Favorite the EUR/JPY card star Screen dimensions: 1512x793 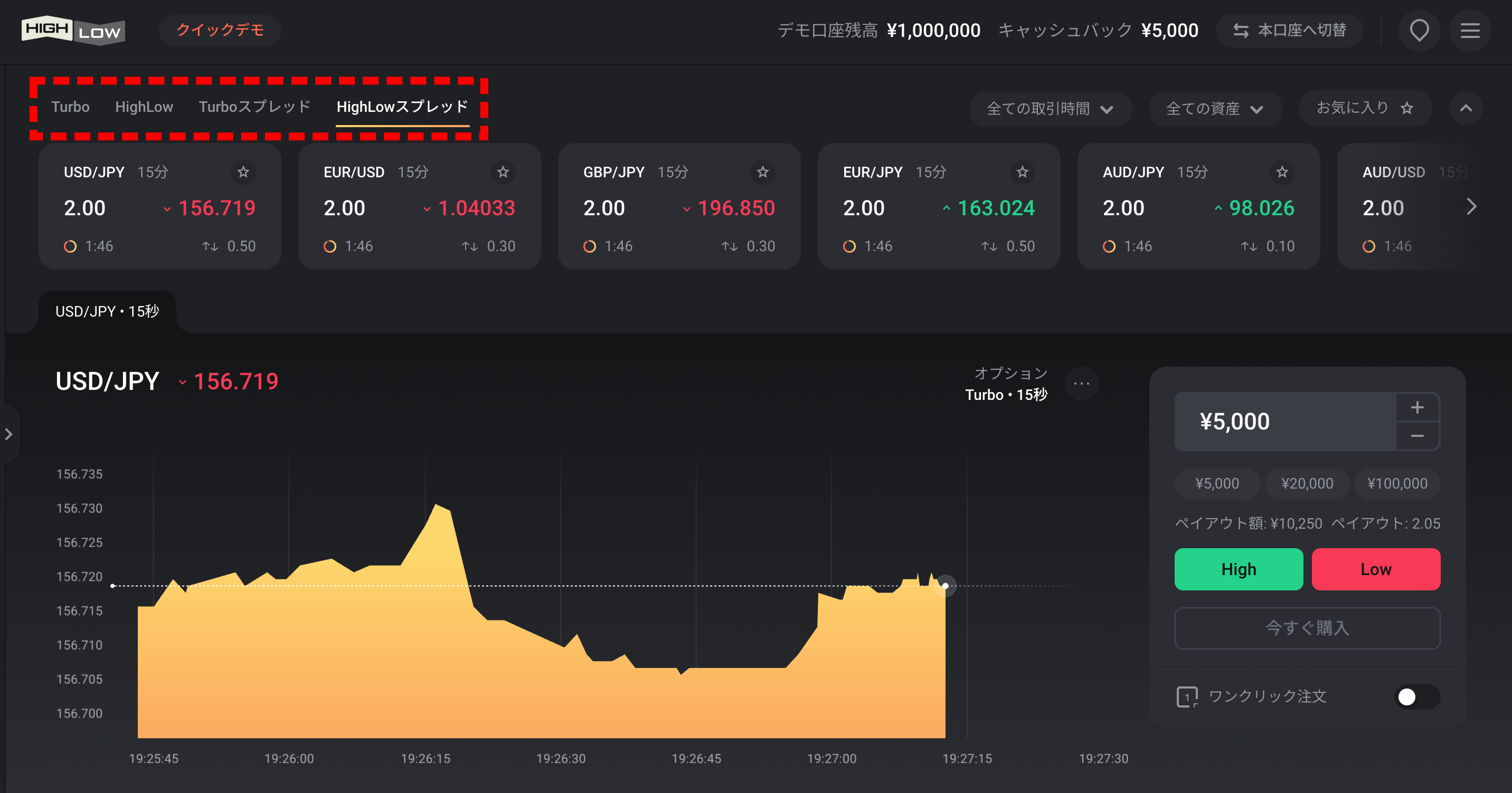click(1023, 172)
